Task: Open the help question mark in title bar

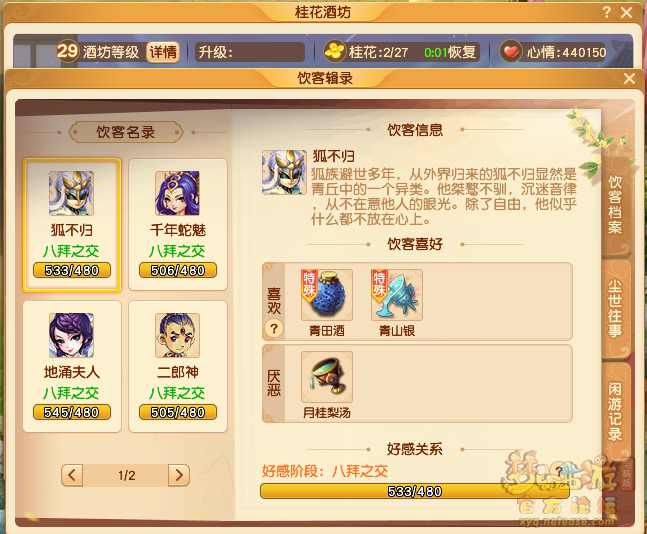Action: pos(607,12)
